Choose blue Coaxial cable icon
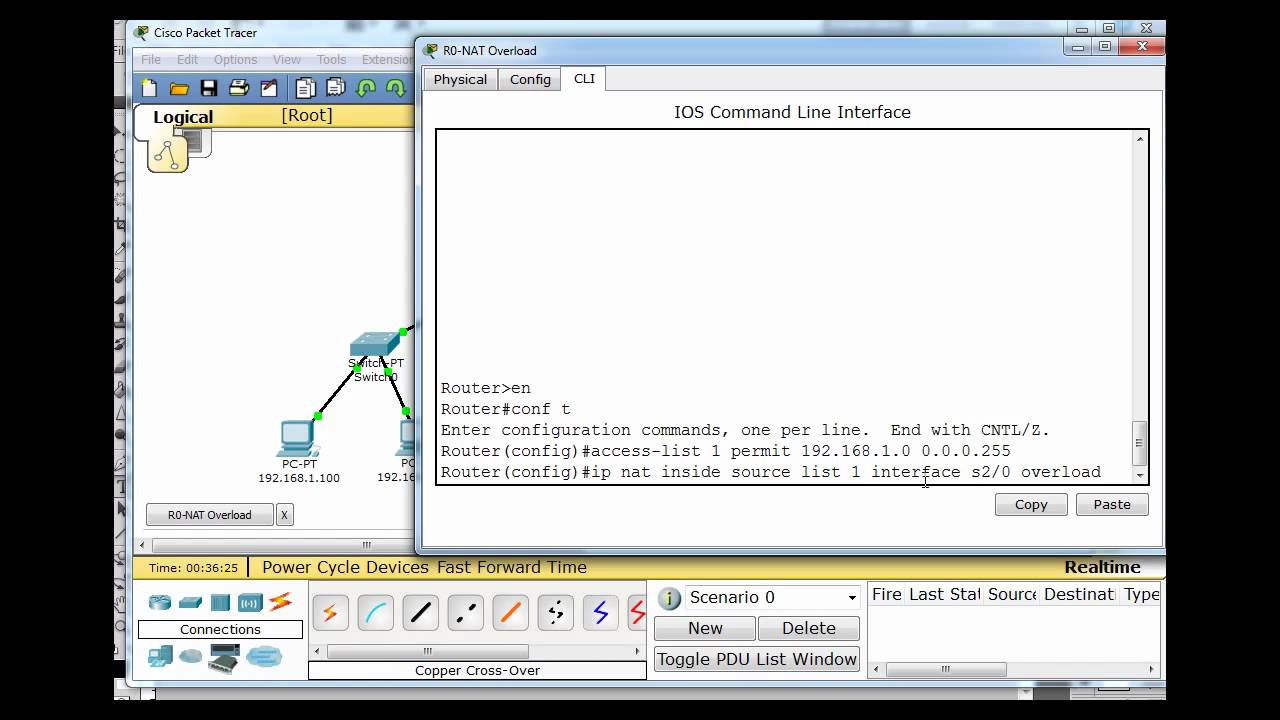Screen dimensions: 1280x720 (600, 612)
